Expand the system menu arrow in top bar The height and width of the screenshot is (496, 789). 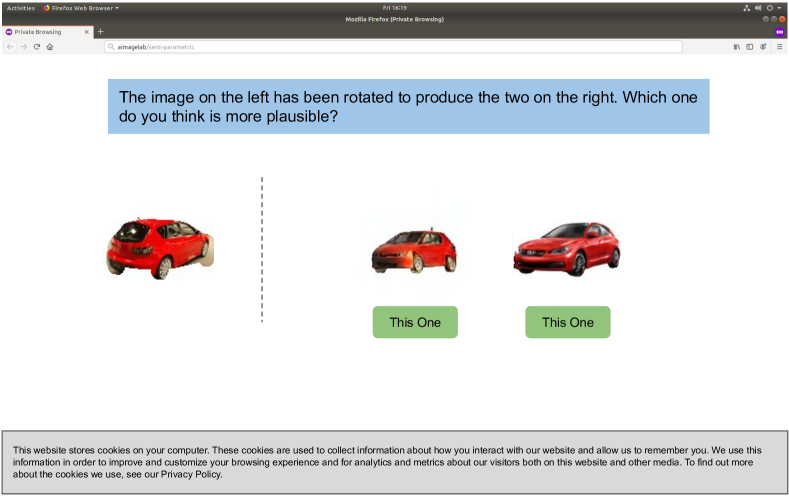coord(779,8)
